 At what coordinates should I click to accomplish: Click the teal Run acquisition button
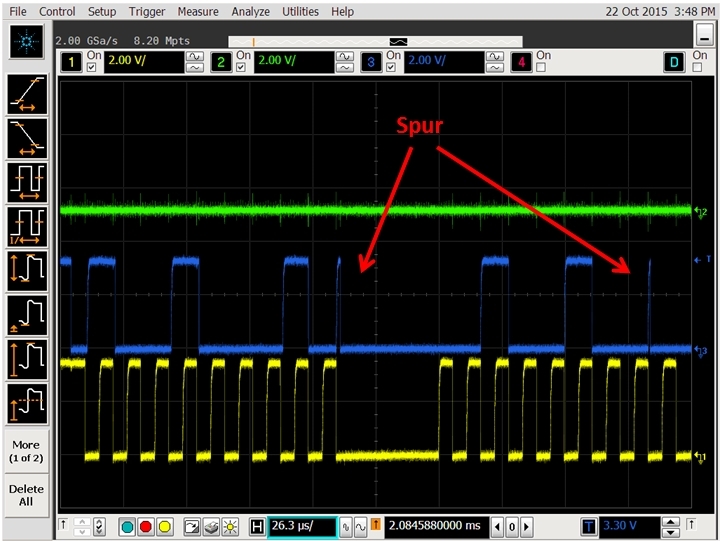(x=127, y=527)
